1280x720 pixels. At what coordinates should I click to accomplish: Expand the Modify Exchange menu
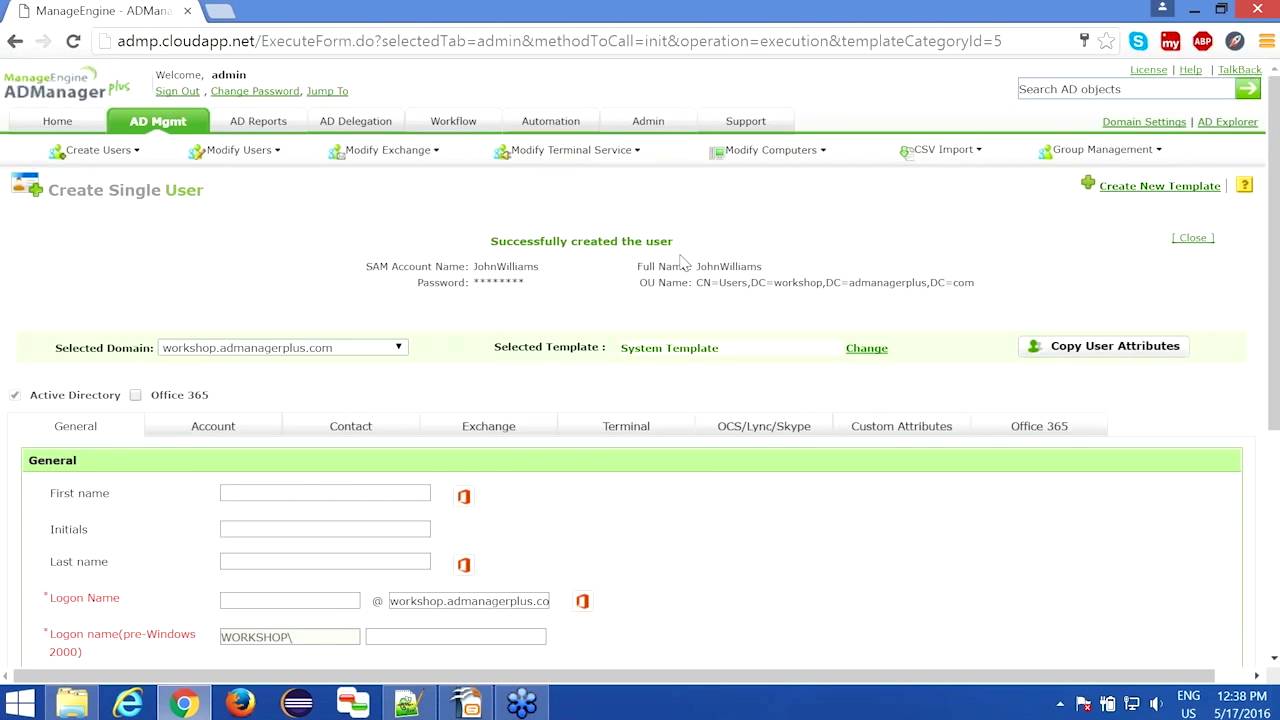point(384,150)
